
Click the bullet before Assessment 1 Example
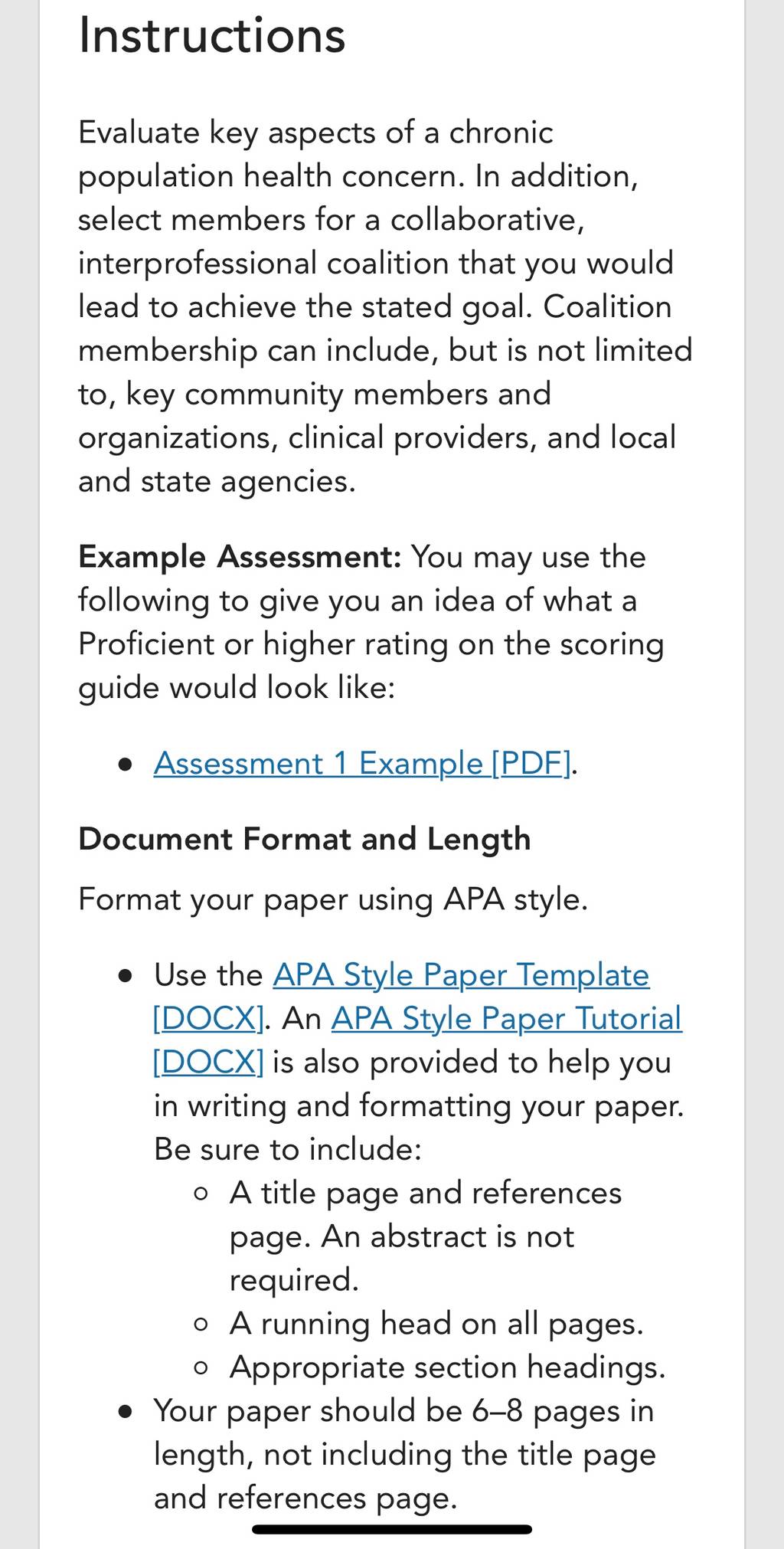[x=126, y=765]
